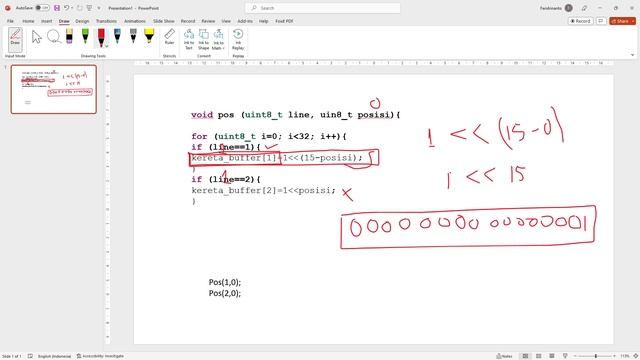Click the zoom percentage value

pyautogui.click(x=624, y=356)
